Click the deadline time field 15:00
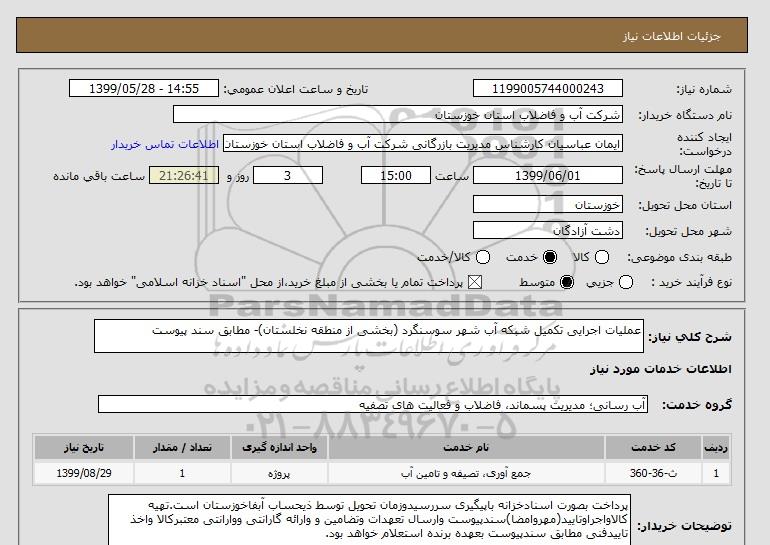This screenshot has height=545, width=770. point(396,175)
